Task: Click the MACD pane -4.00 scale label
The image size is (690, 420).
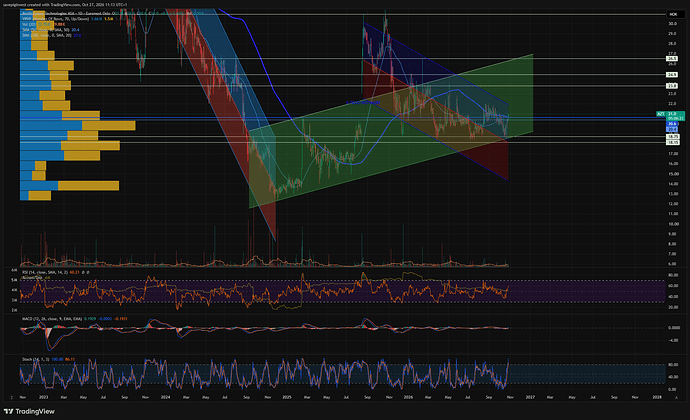Action: click(673, 340)
